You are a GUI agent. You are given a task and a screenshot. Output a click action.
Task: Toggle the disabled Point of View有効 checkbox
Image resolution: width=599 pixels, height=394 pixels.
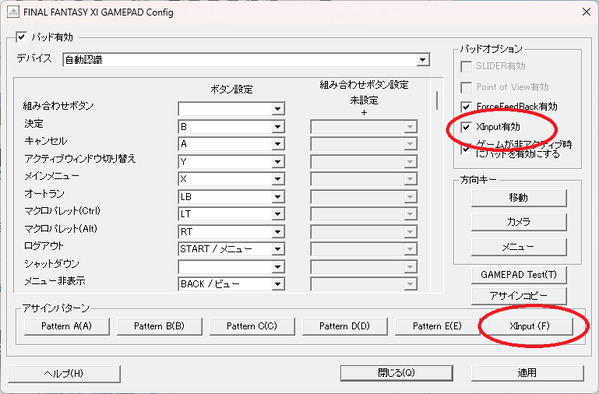[x=466, y=87]
